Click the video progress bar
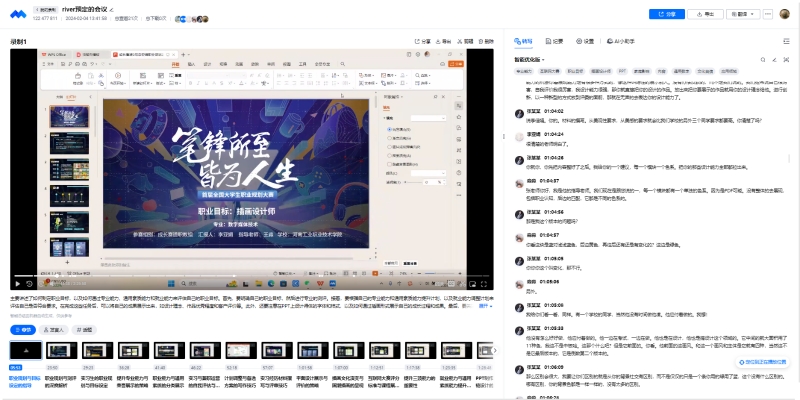The width and height of the screenshot is (800, 400). [x=250, y=274]
